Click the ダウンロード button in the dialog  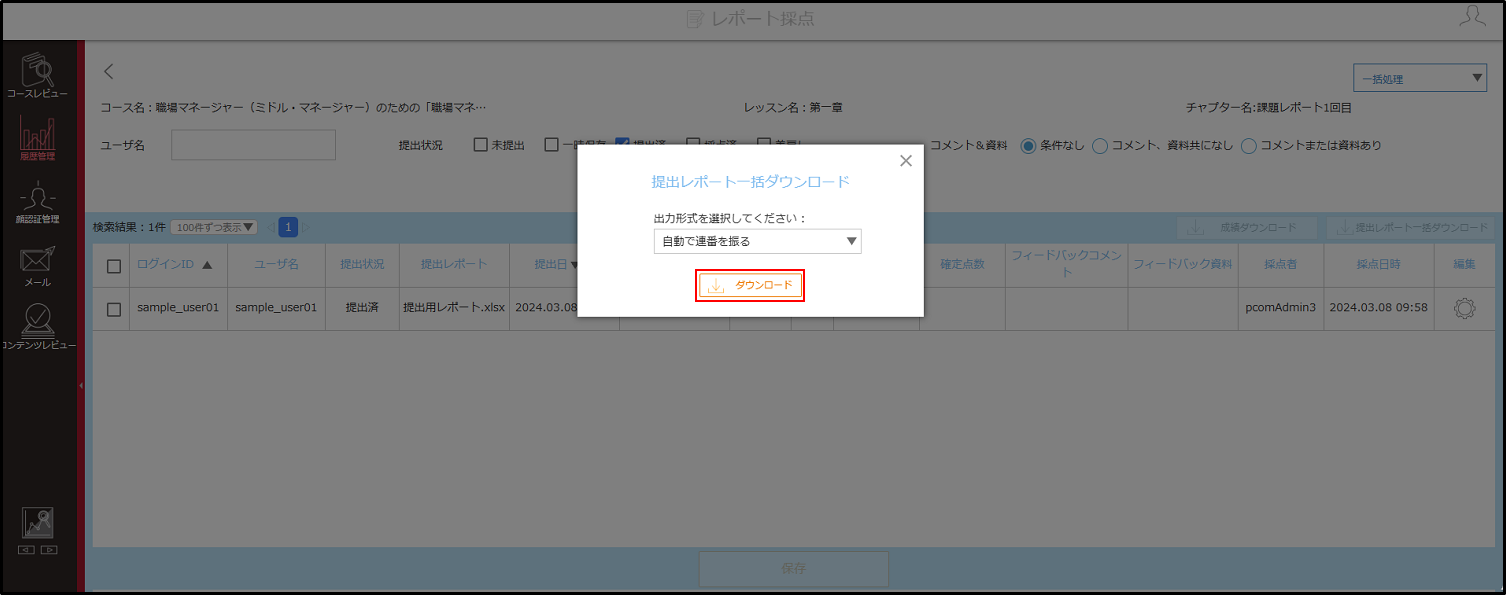(750, 286)
